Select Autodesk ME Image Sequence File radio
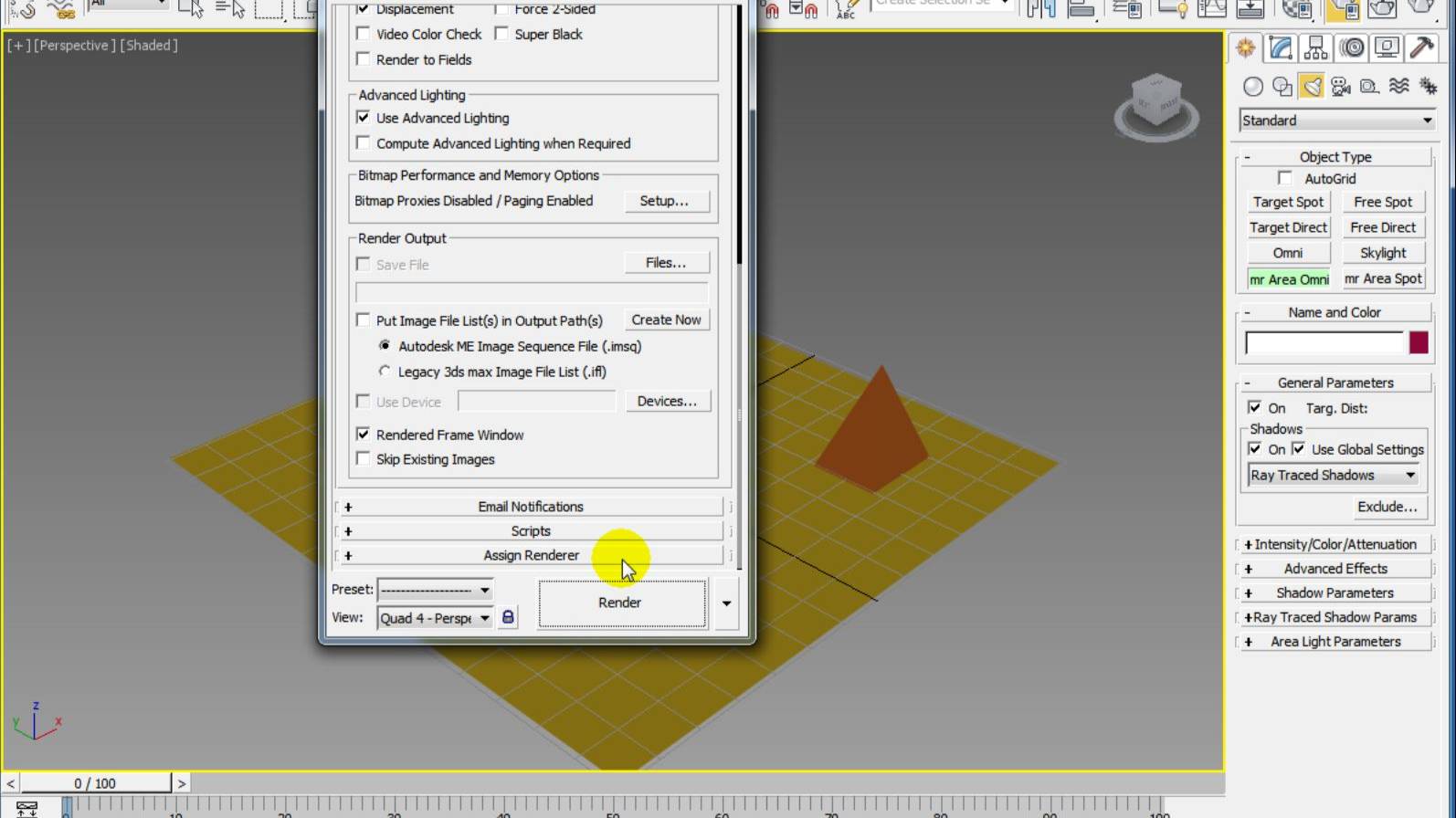The width and height of the screenshot is (1456, 818). point(385,346)
